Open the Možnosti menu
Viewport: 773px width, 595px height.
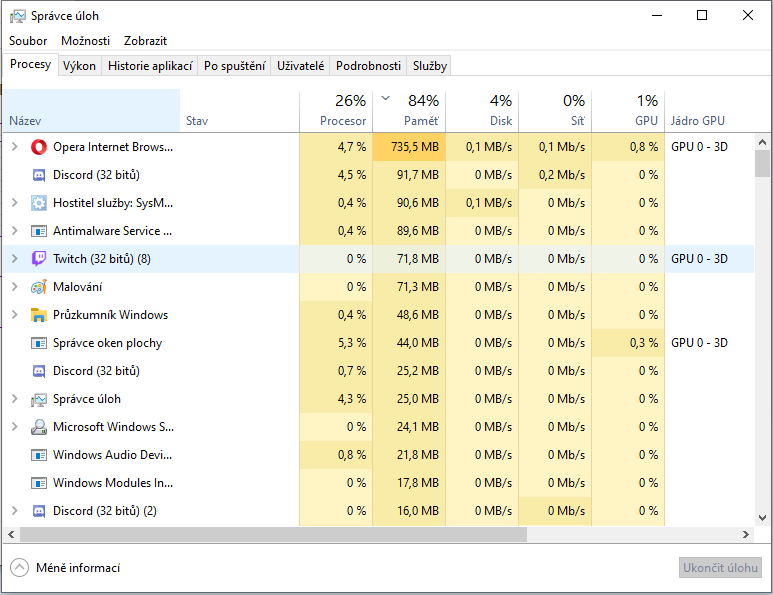[x=86, y=41]
